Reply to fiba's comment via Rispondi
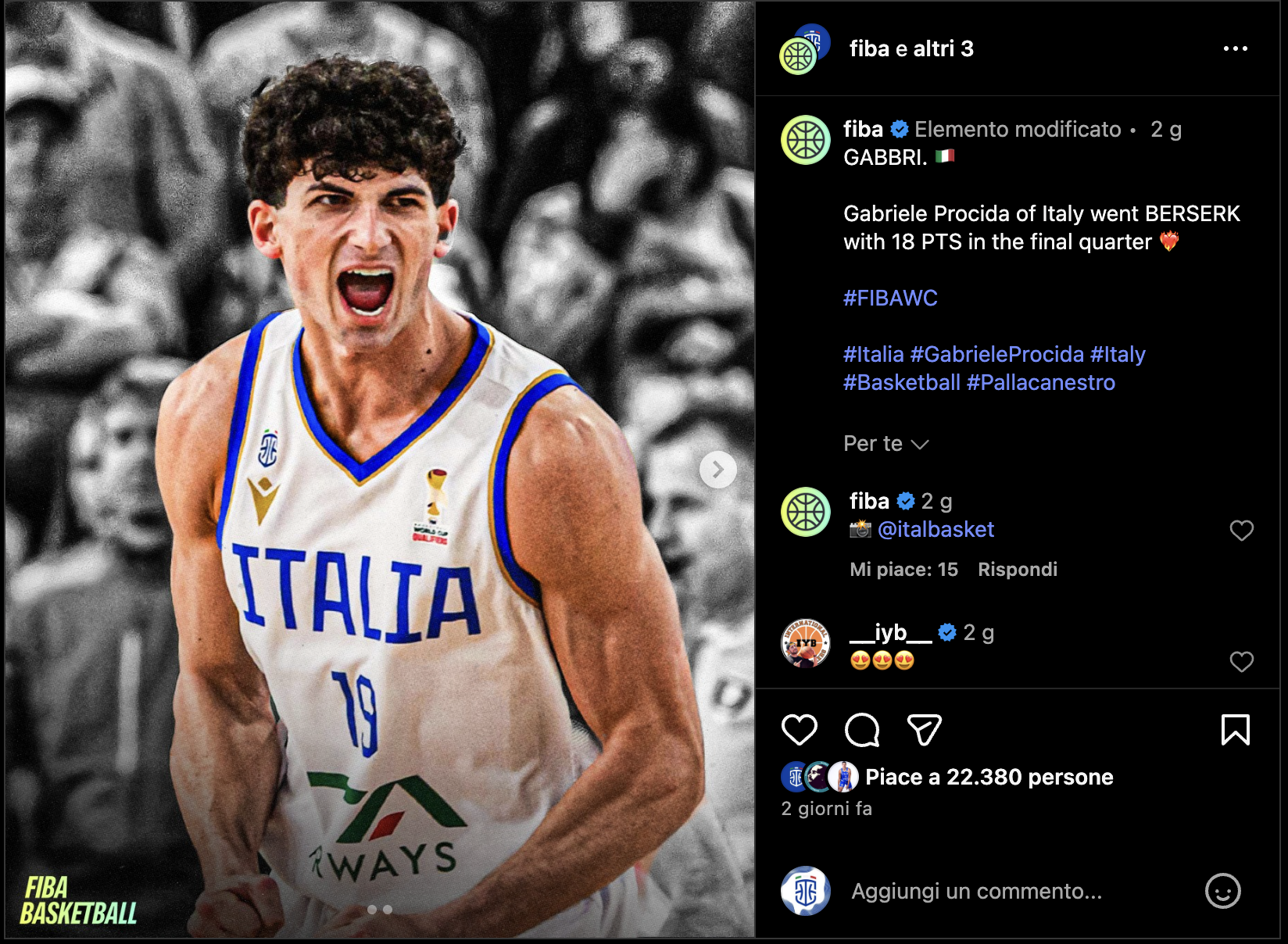Screen dimensions: 1288x944 pos(1017,570)
